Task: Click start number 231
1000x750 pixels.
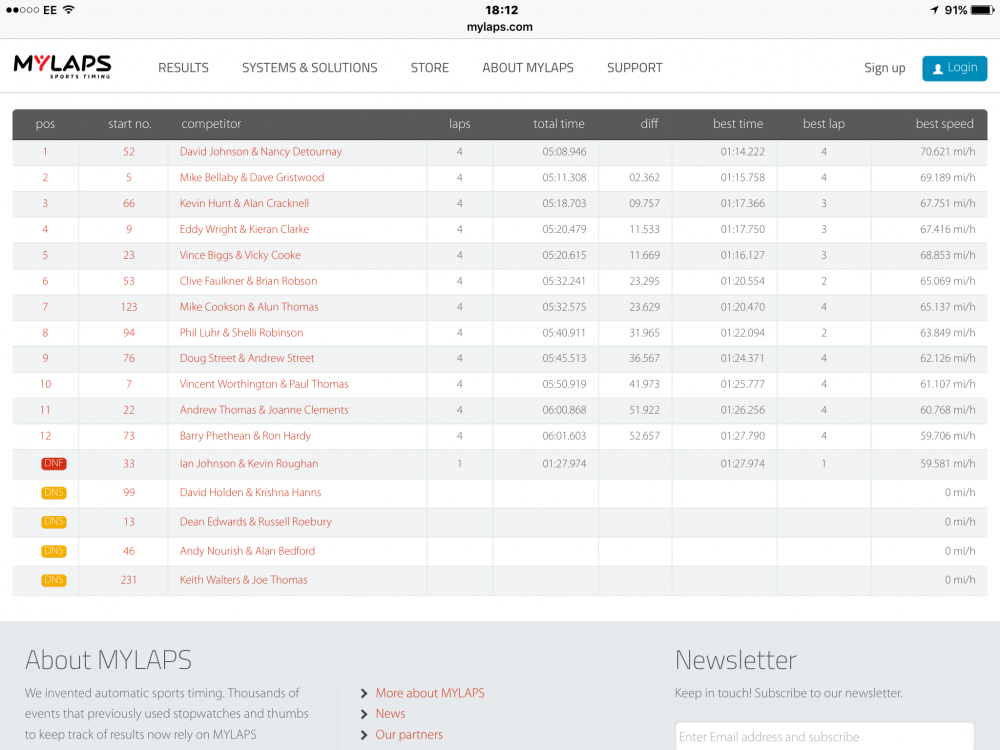Action: click(x=129, y=580)
